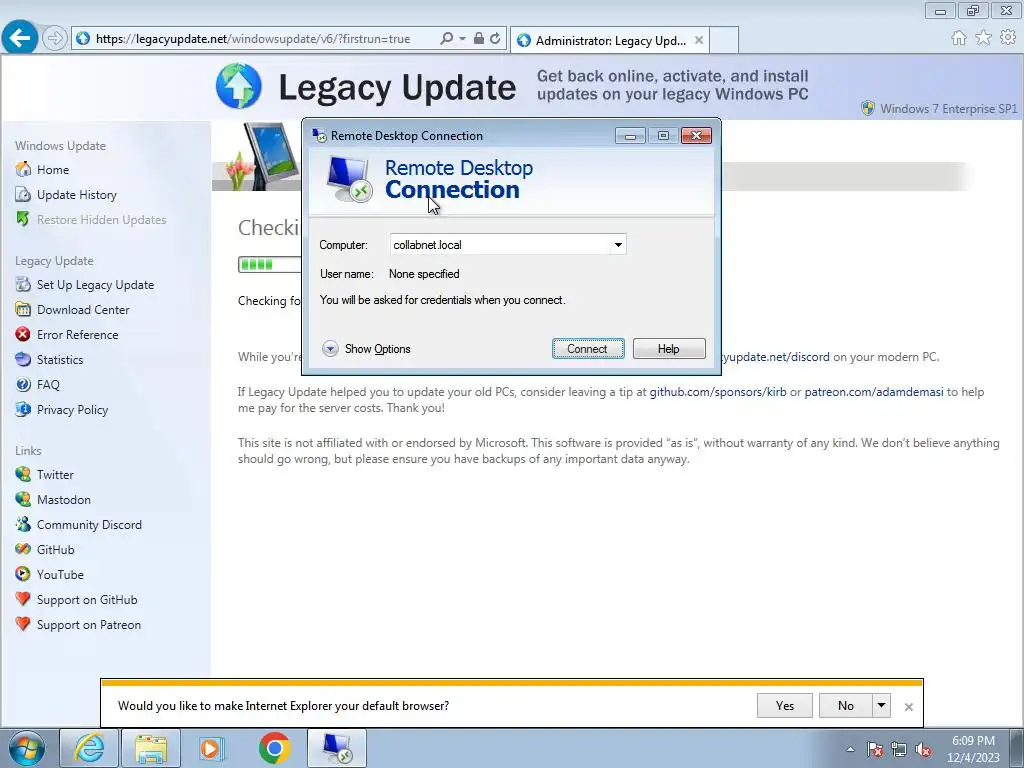This screenshot has height=768, width=1024.
Task: Click the green update checking progress bar
Action: tap(269, 264)
